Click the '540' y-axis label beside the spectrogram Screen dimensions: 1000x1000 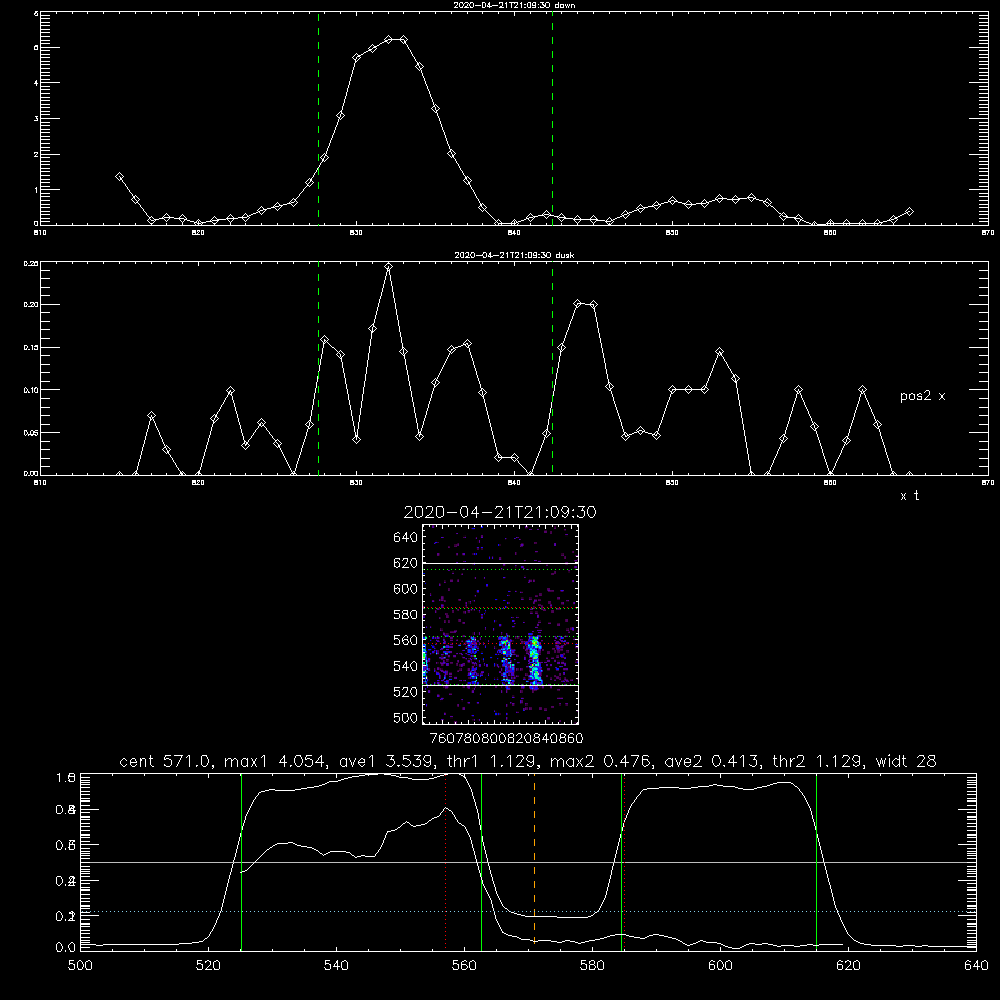[x=405, y=666]
